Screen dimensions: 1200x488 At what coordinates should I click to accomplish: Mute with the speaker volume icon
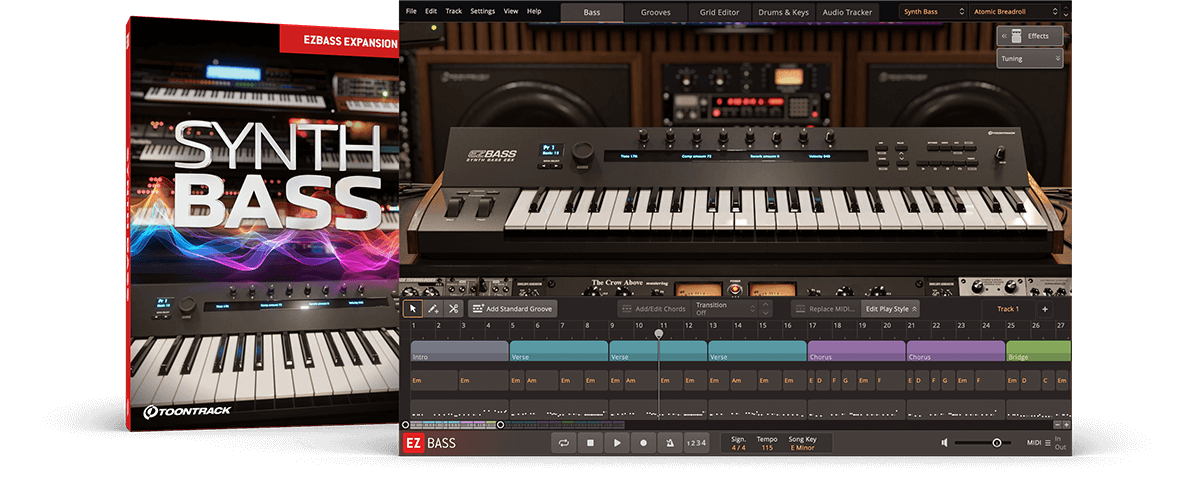coord(945,442)
